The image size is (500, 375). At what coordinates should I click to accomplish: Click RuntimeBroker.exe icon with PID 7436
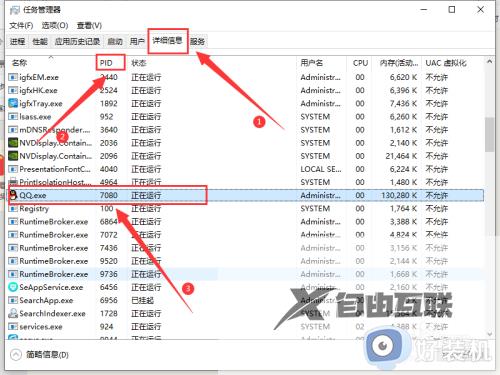(x=13, y=248)
